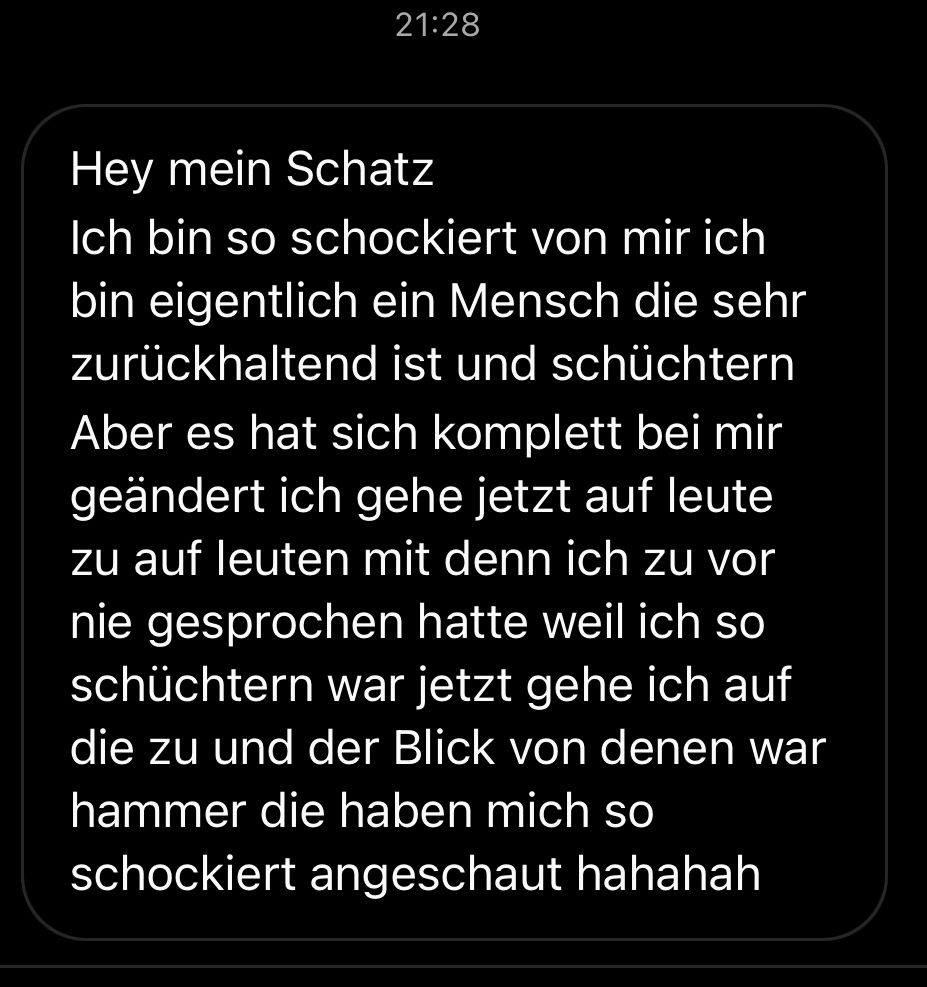Viewport: 927px width, 987px height.
Task: Tap the word 'komplett' in the message
Action: click(527, 436)
